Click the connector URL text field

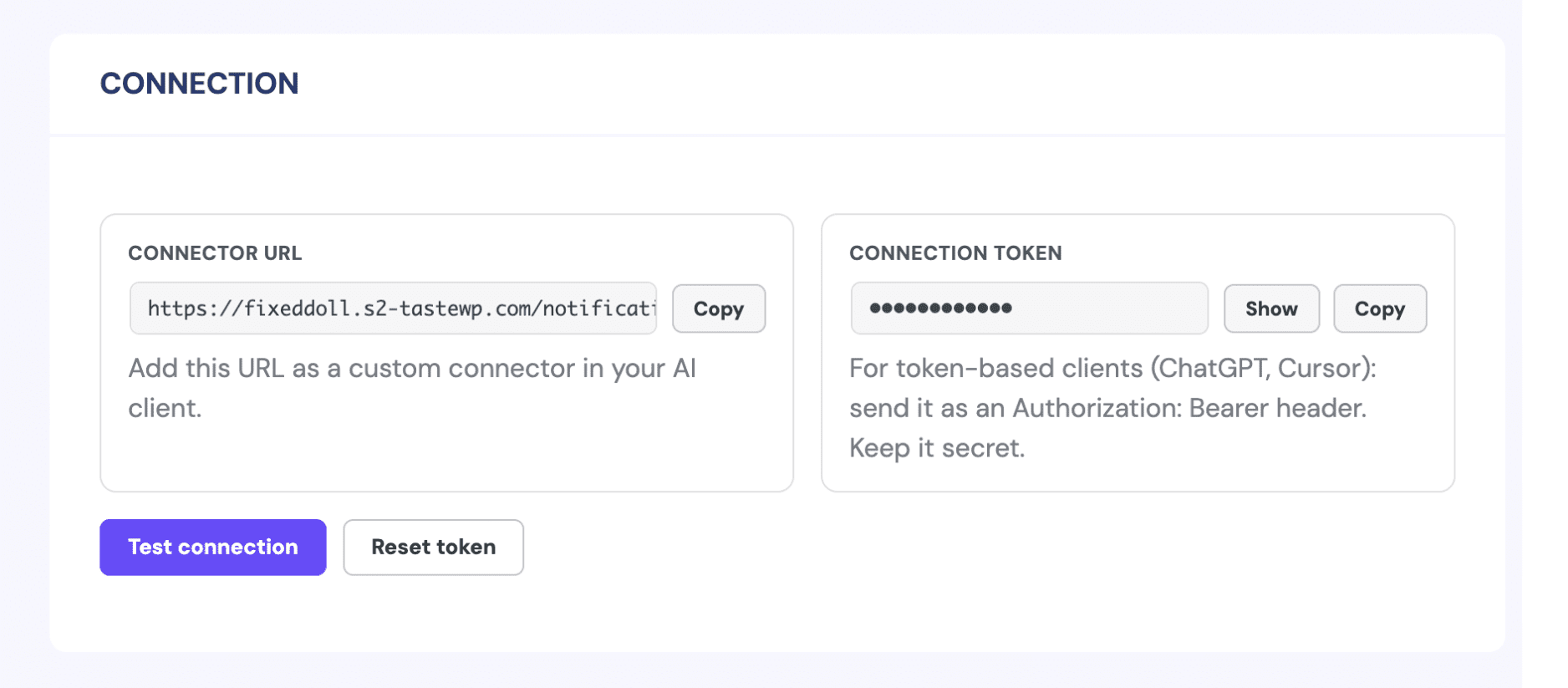coord(393,308)
